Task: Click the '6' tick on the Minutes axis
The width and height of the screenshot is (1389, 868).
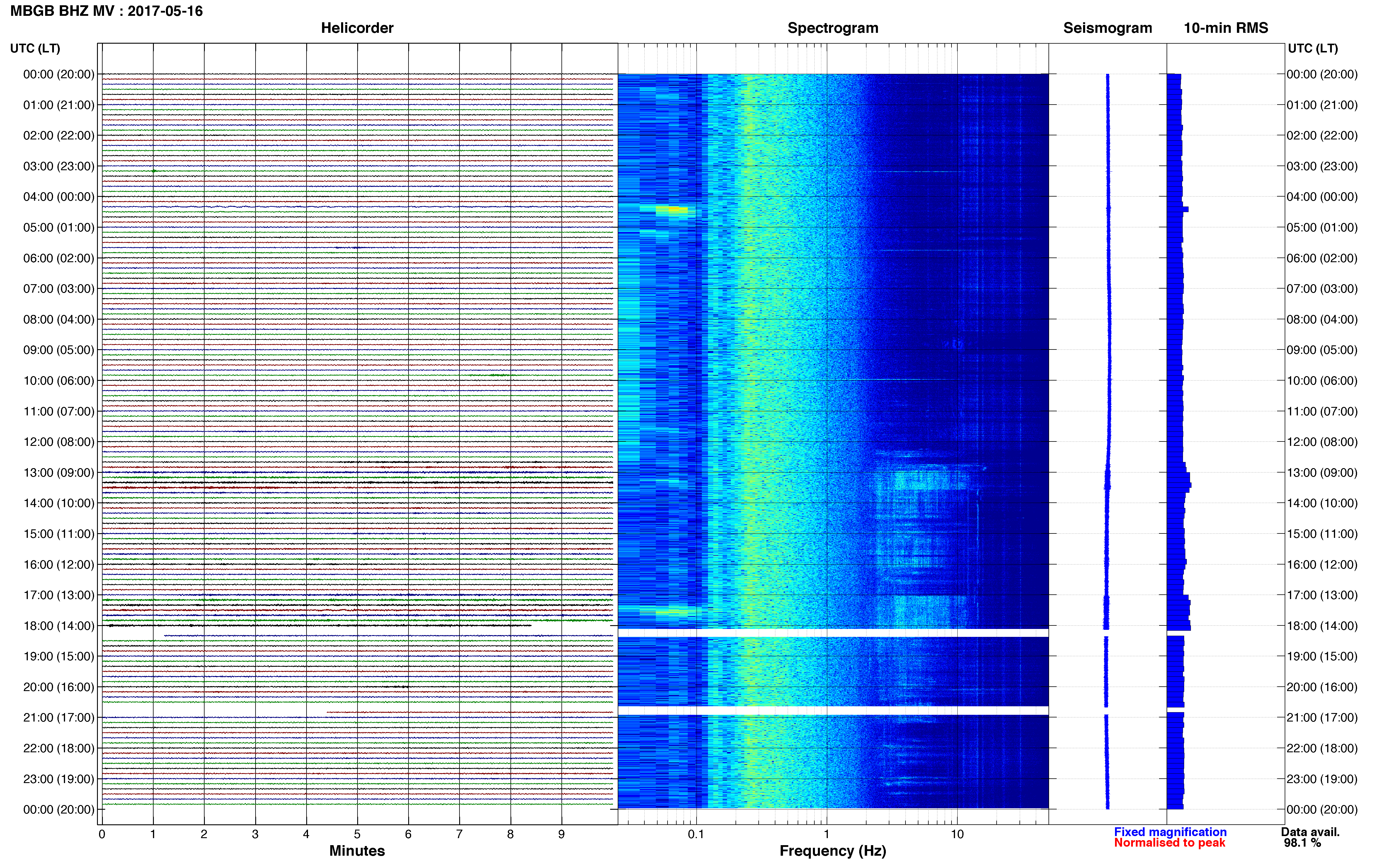Action: (x=408, y=834)
